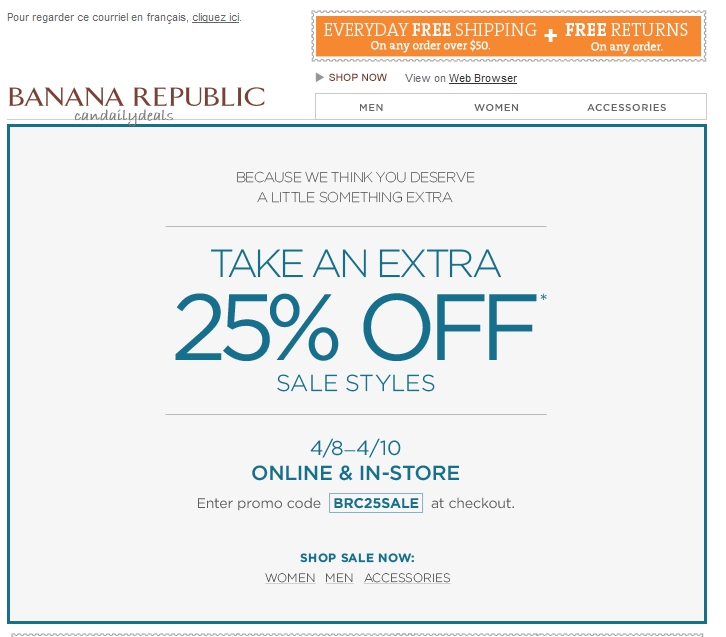Follow the WOMEN sale link
Screen dimensions: 726x637
click(290, 578)
